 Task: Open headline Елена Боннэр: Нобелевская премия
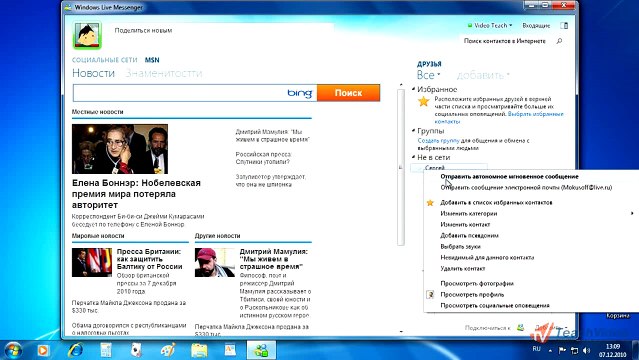136,194
